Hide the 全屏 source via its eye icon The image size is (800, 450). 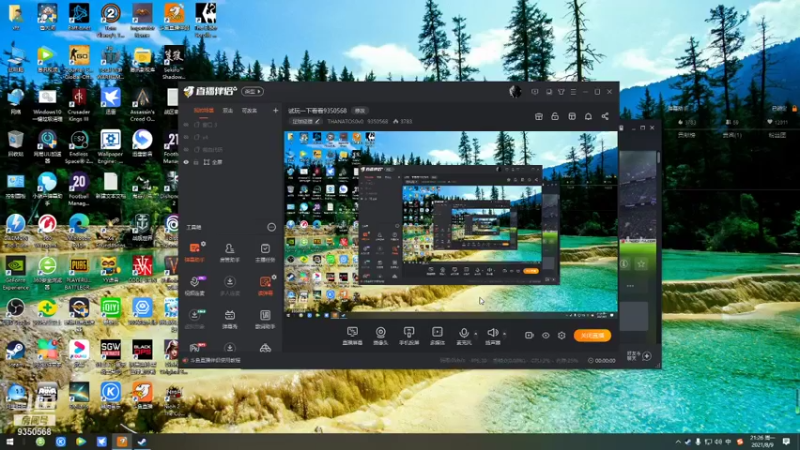tap(186, 162)
